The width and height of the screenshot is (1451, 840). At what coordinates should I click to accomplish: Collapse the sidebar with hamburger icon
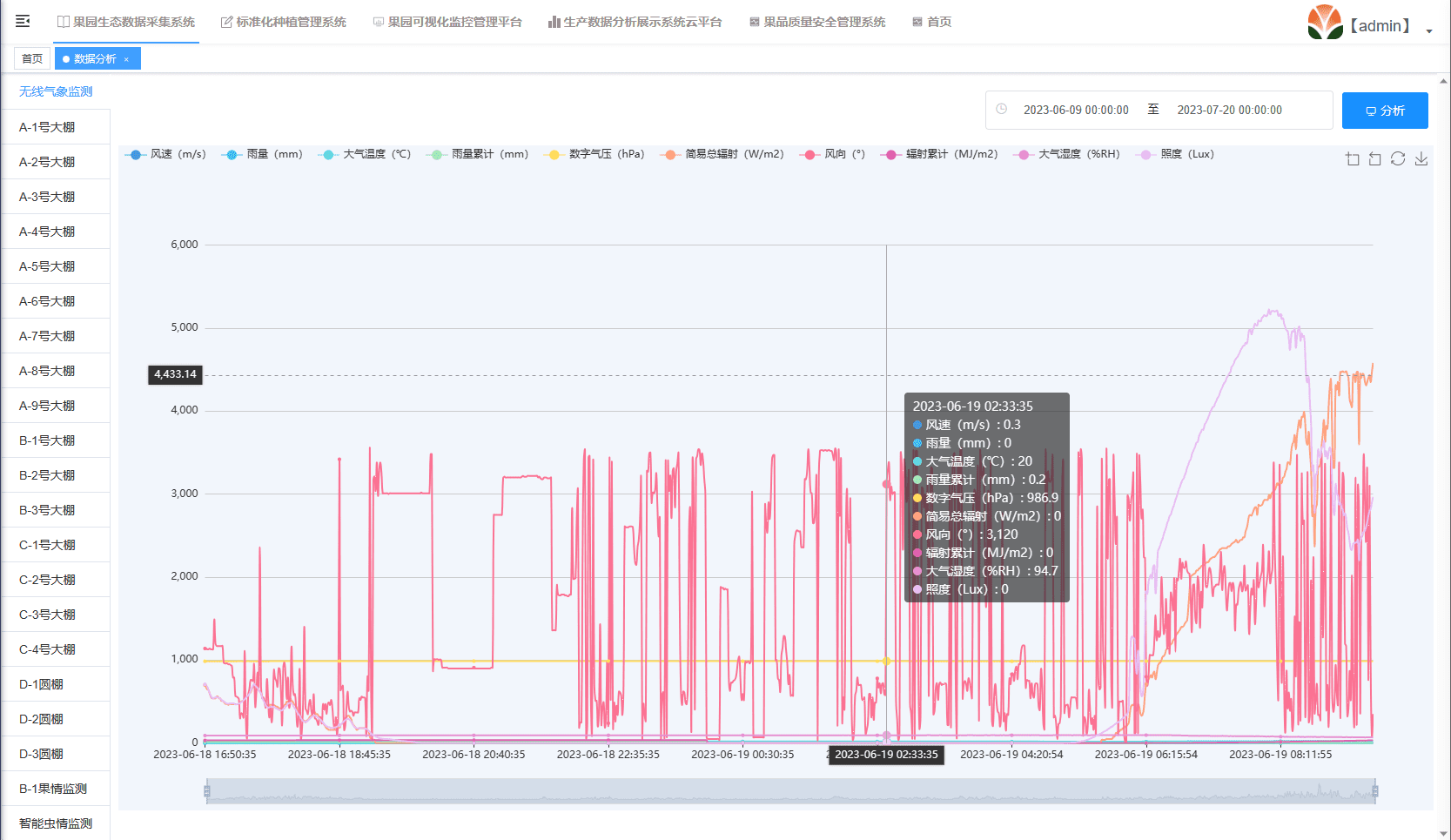click(23, 21)
